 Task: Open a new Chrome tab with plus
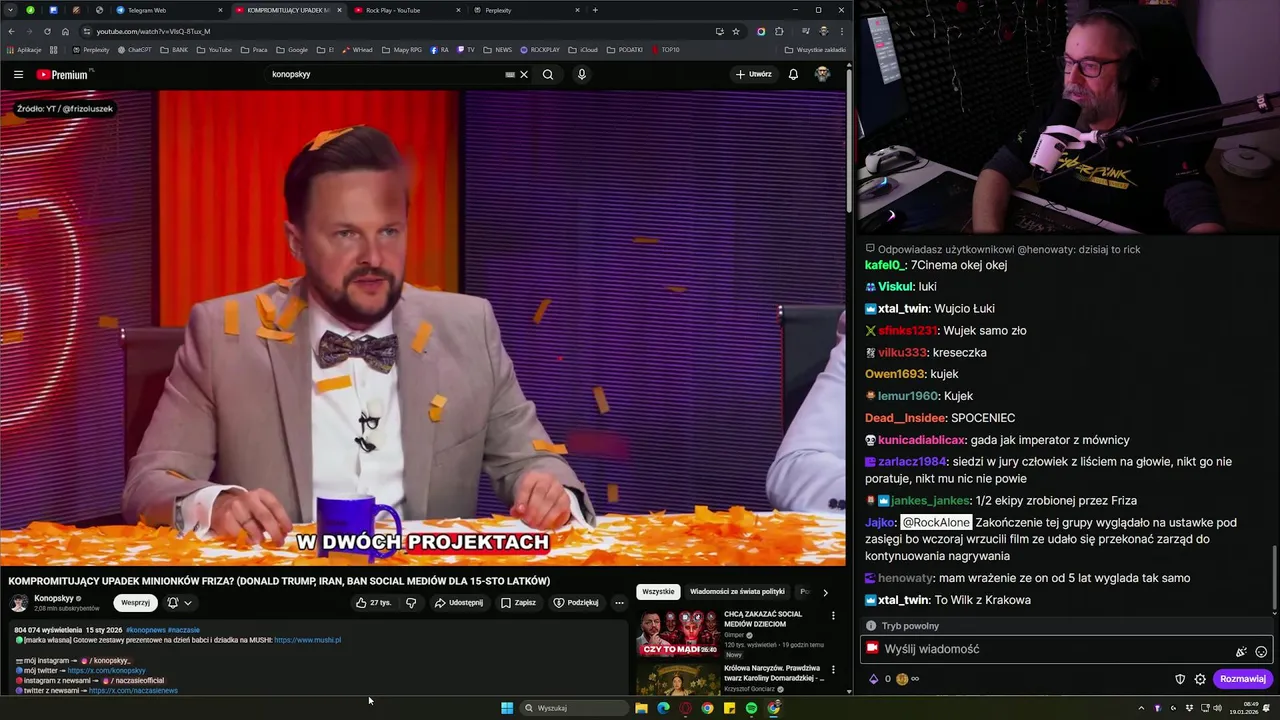coord(595,10)
